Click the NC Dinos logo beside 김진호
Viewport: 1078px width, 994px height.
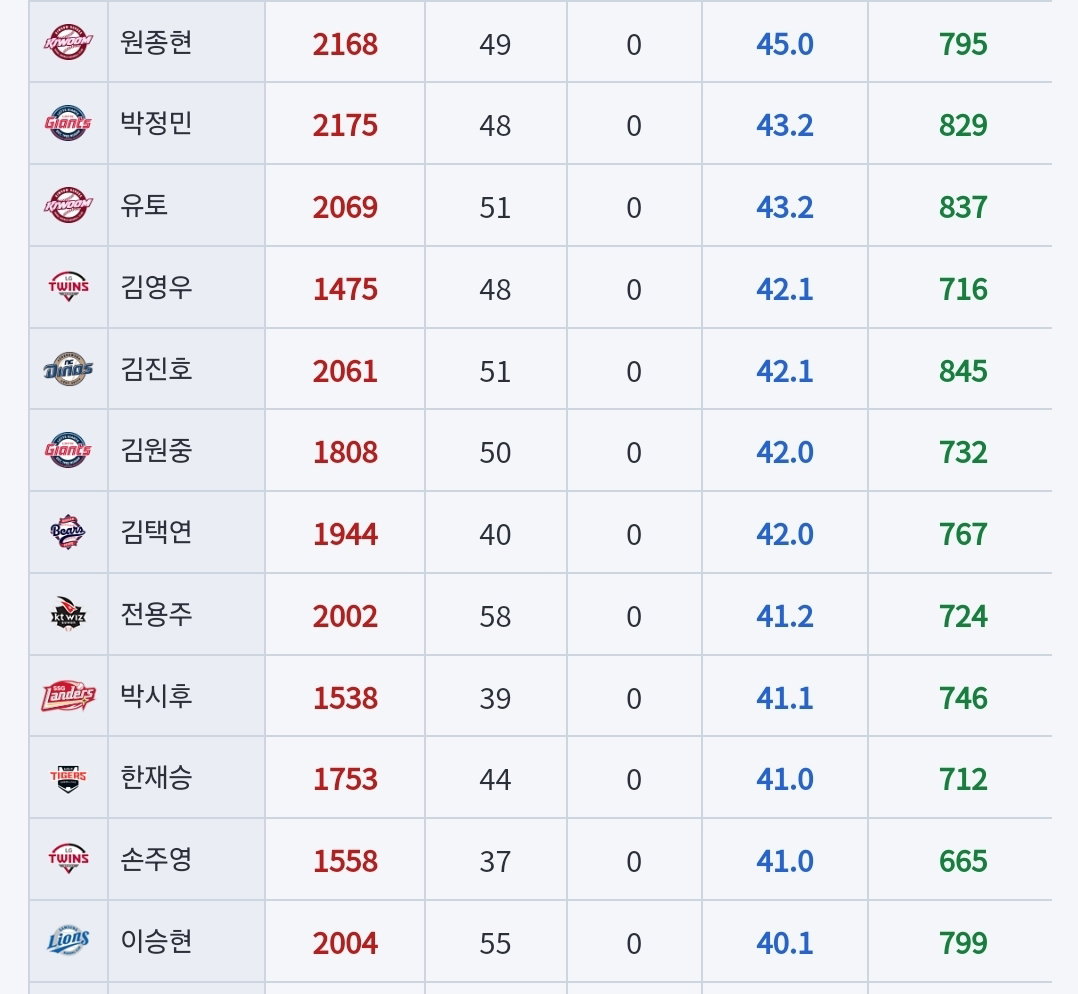pos(68,368)
